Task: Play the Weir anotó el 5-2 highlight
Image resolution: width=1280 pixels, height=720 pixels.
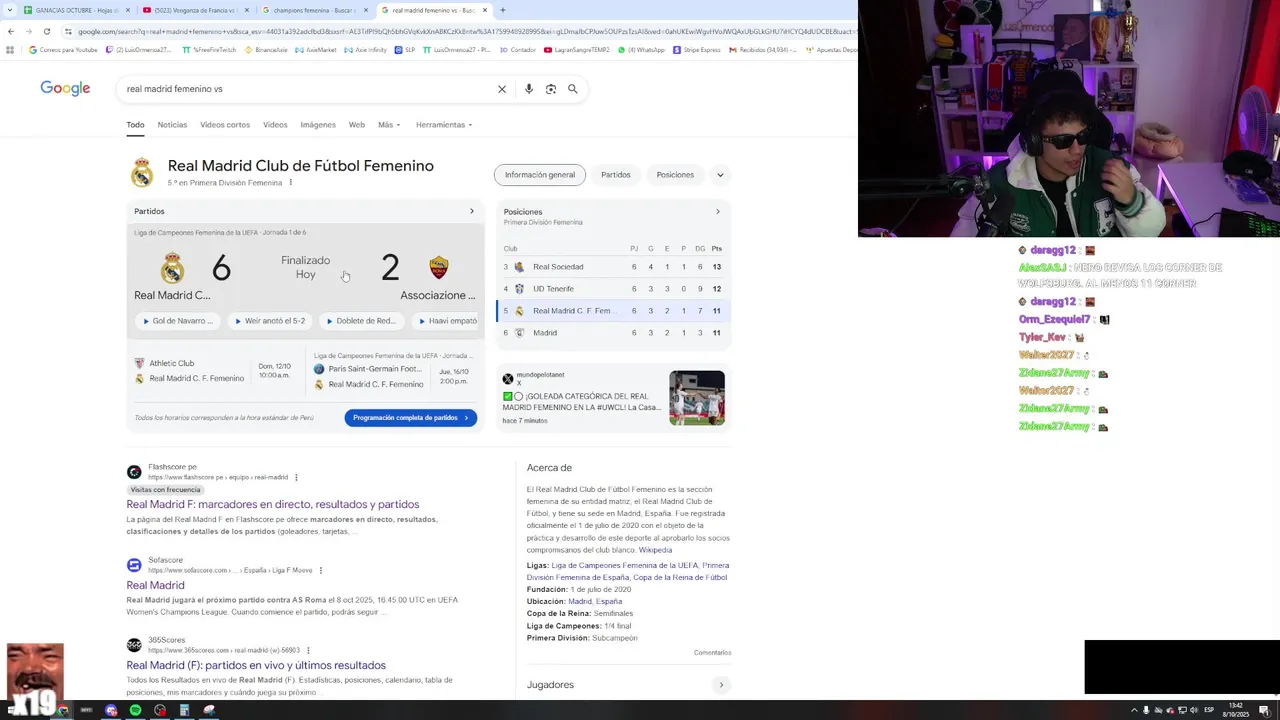Action: (x=268, y=321)
